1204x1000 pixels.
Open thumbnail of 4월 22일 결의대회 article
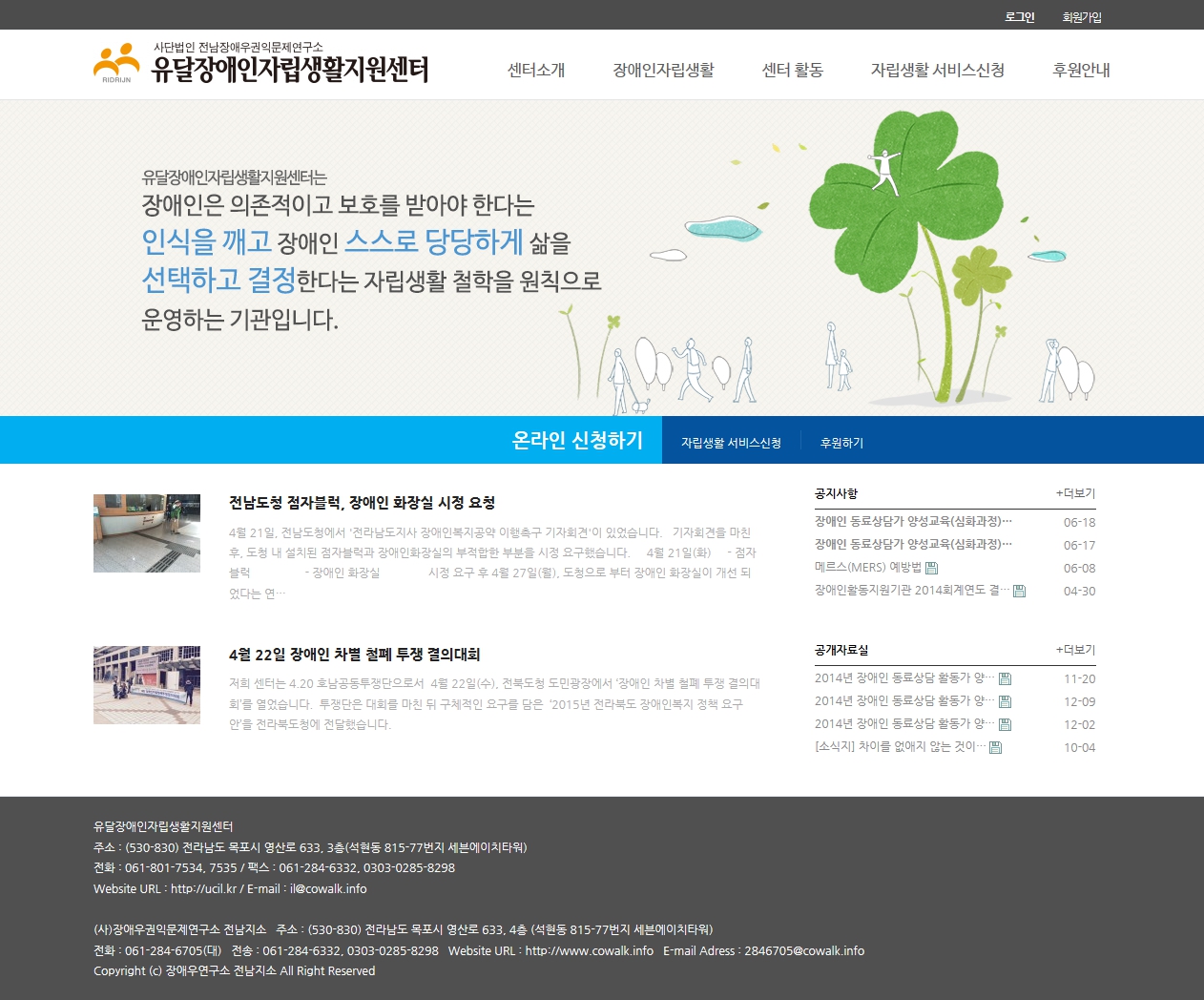pyautogui.click(x=147, y=685)
